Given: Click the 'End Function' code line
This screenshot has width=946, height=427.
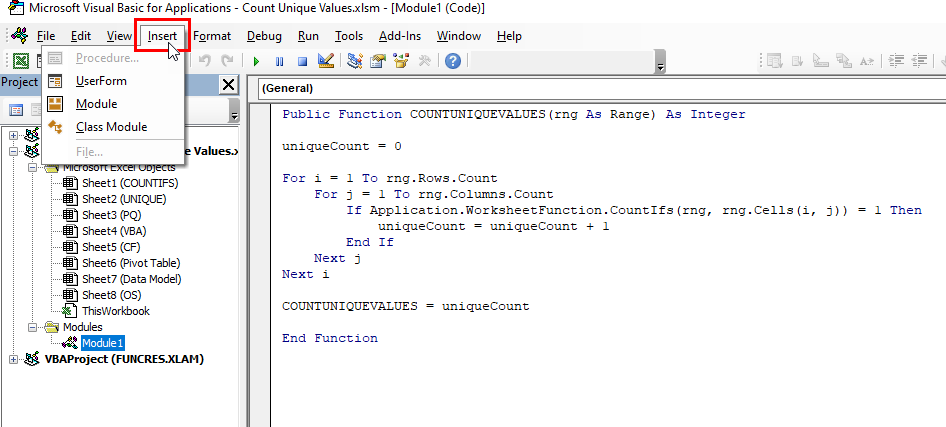Looking at the screenshot, I should [x=329, y=338].
